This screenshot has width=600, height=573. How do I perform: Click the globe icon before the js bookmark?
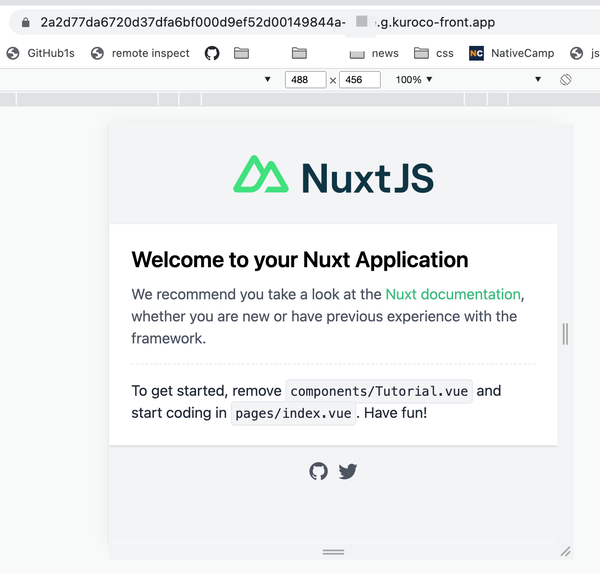(576, 53)
